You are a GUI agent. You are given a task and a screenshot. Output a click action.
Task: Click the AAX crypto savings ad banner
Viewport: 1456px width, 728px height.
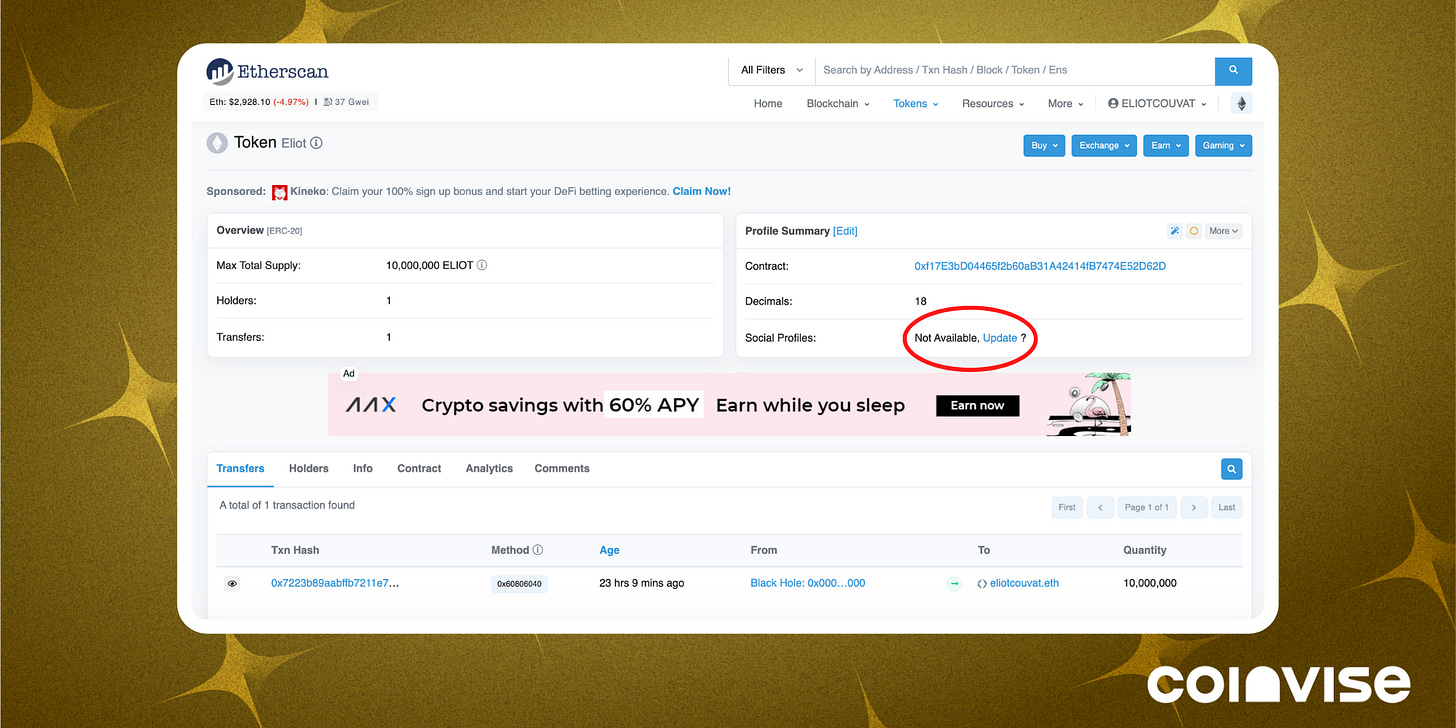pyautogui.click(x=729, y=404)
